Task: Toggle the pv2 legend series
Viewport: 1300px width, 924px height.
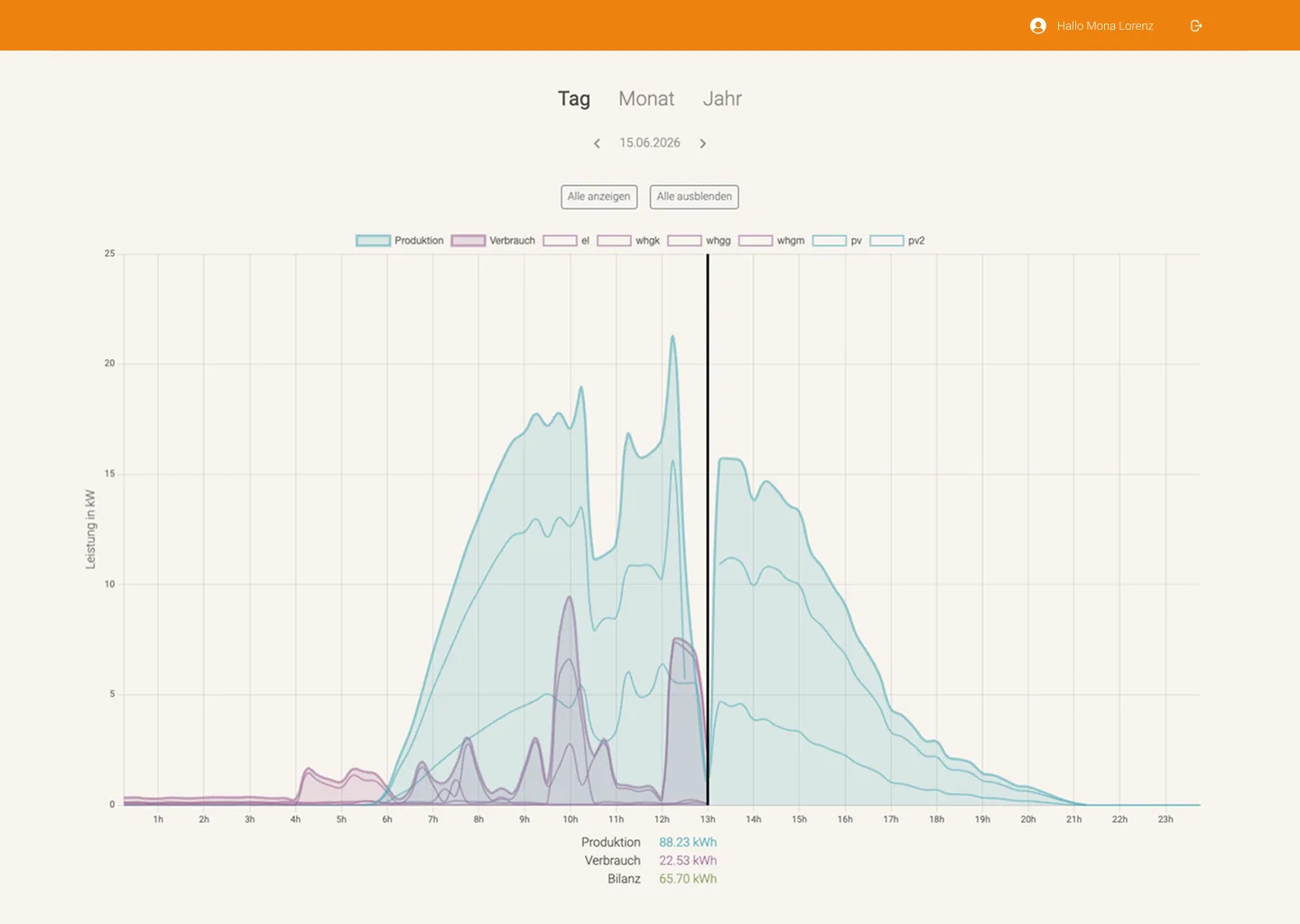Action: (x=897, y=241)
